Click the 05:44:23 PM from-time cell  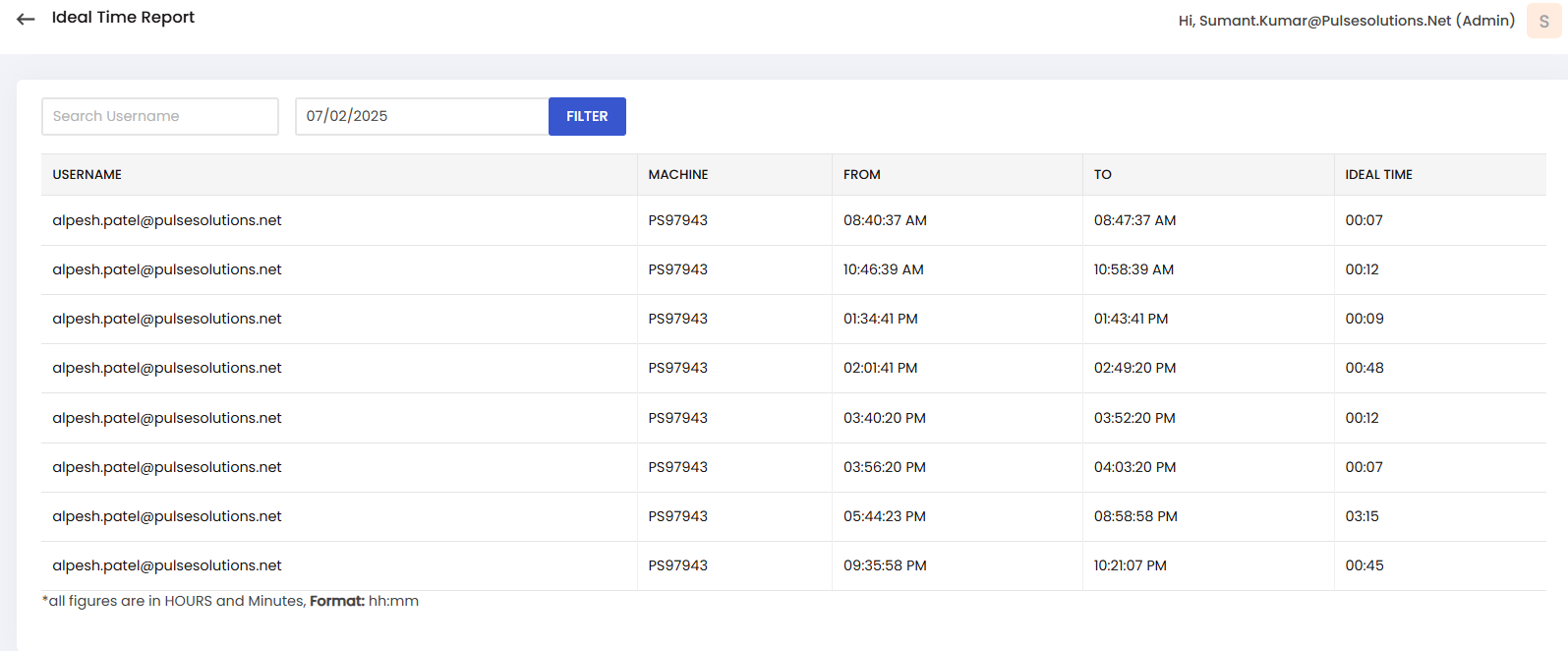point(884,516)
